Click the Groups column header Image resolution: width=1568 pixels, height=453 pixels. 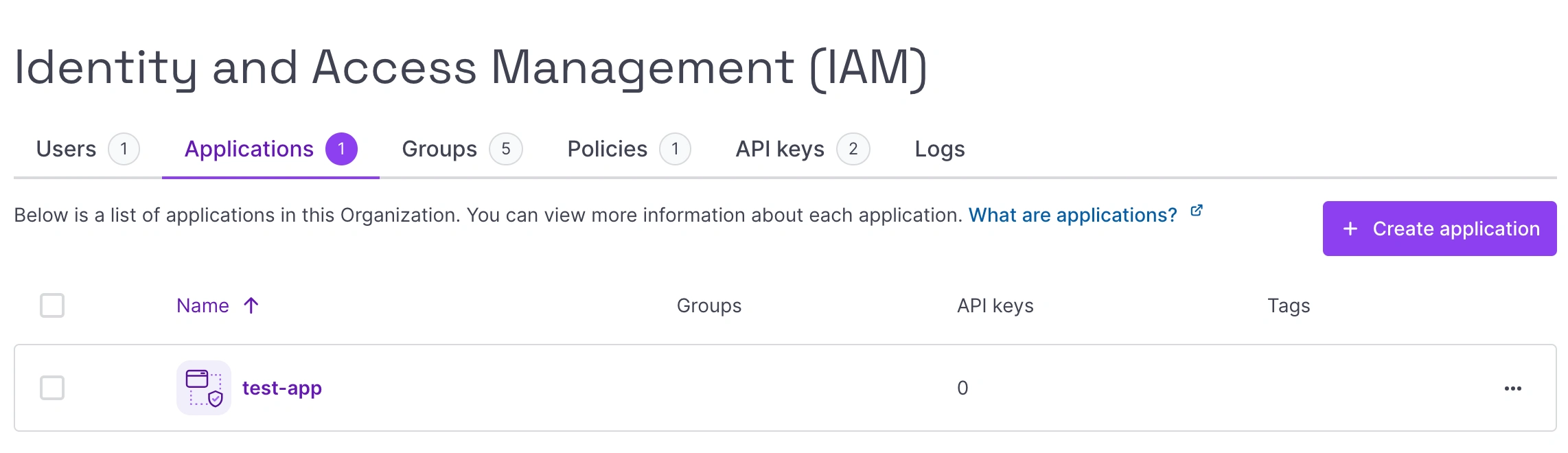click(708, 305)
